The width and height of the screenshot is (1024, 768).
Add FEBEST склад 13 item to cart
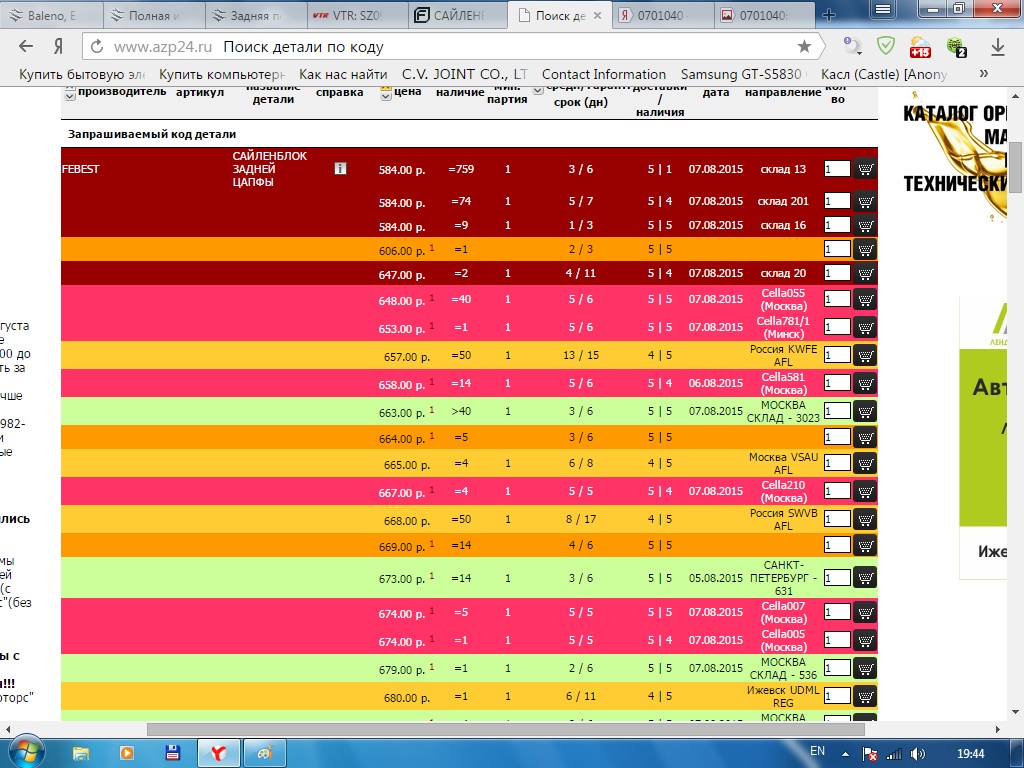(x=865, y=170)
